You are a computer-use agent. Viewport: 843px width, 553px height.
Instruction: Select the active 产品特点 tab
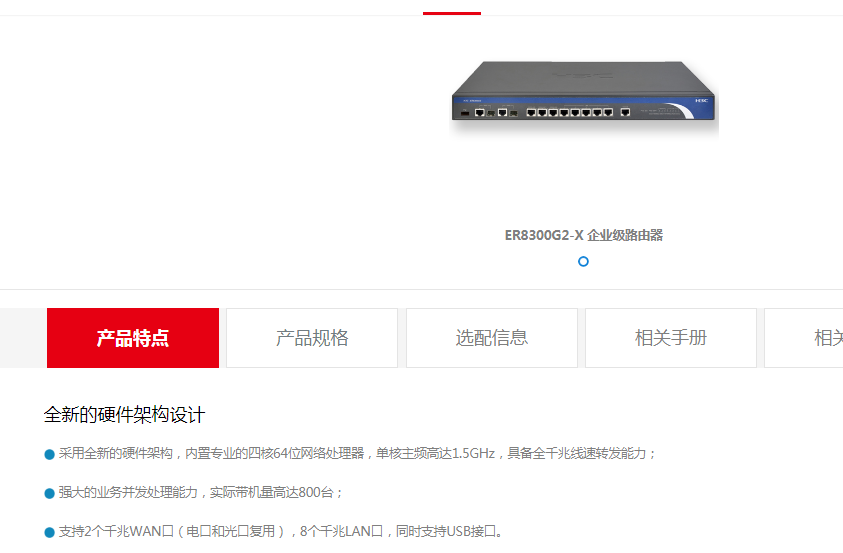point(133,338)
